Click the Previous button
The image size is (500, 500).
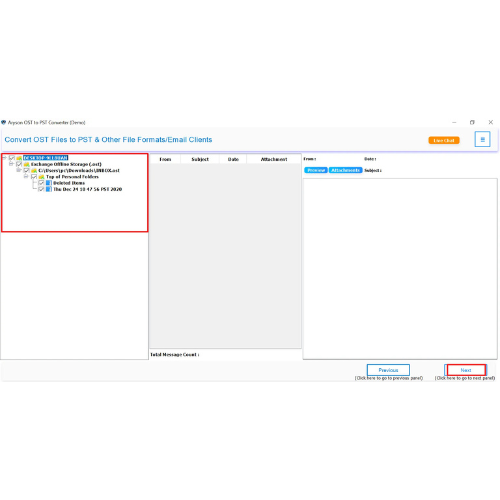(x=388, y=370)
